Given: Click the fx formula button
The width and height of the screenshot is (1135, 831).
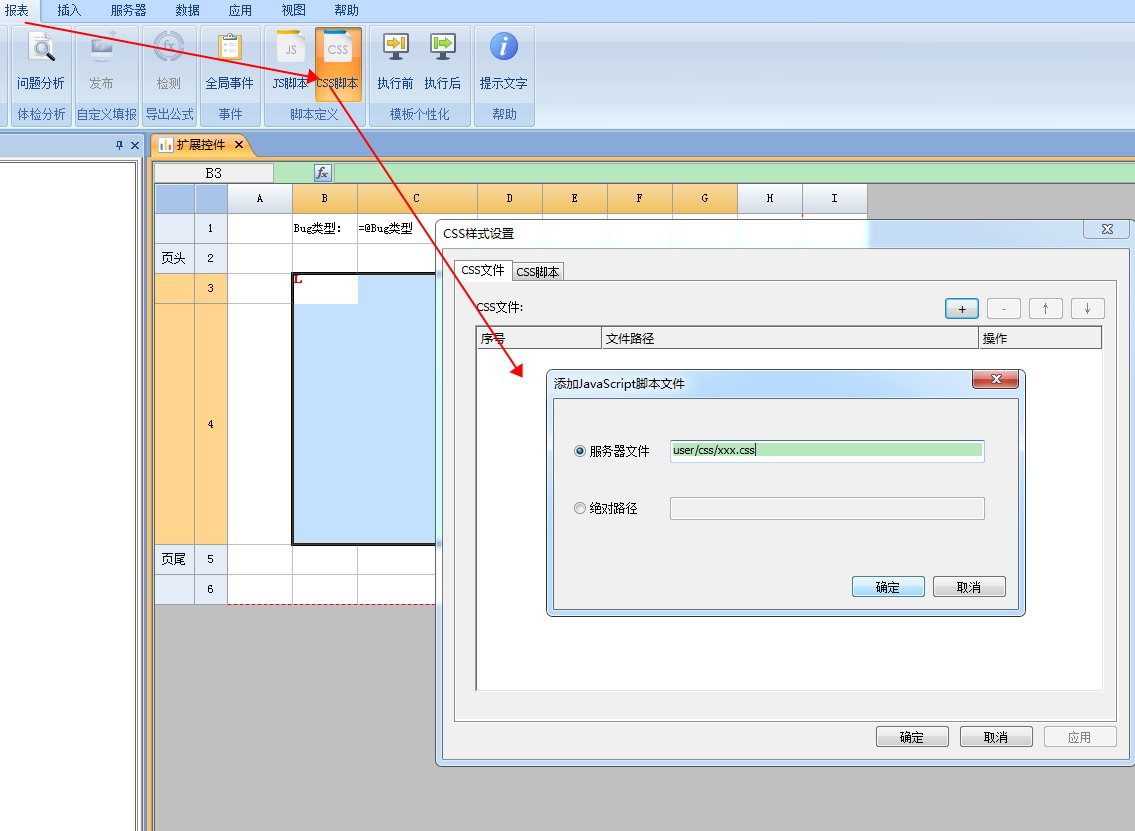Looking at the screenshot, I should coord(322,173).
